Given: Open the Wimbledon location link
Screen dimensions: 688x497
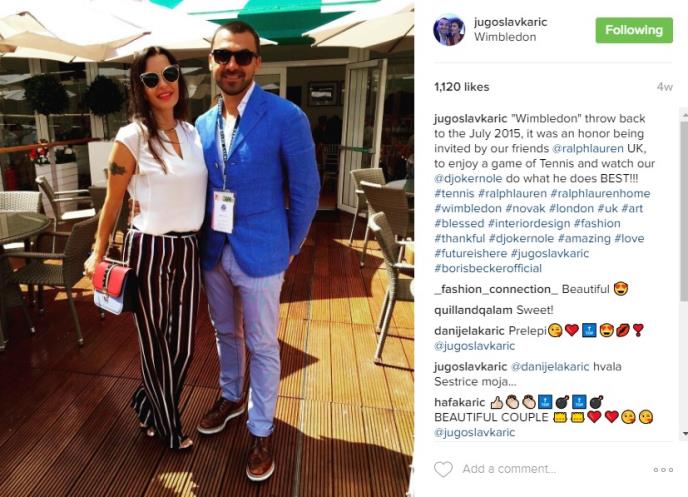Looking at the screenshot, I should point(505,37).
